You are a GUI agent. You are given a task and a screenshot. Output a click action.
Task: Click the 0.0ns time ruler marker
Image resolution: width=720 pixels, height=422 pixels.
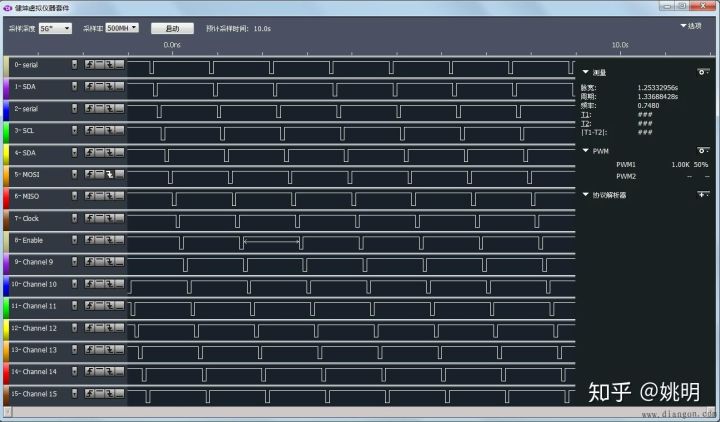point(172,45)
